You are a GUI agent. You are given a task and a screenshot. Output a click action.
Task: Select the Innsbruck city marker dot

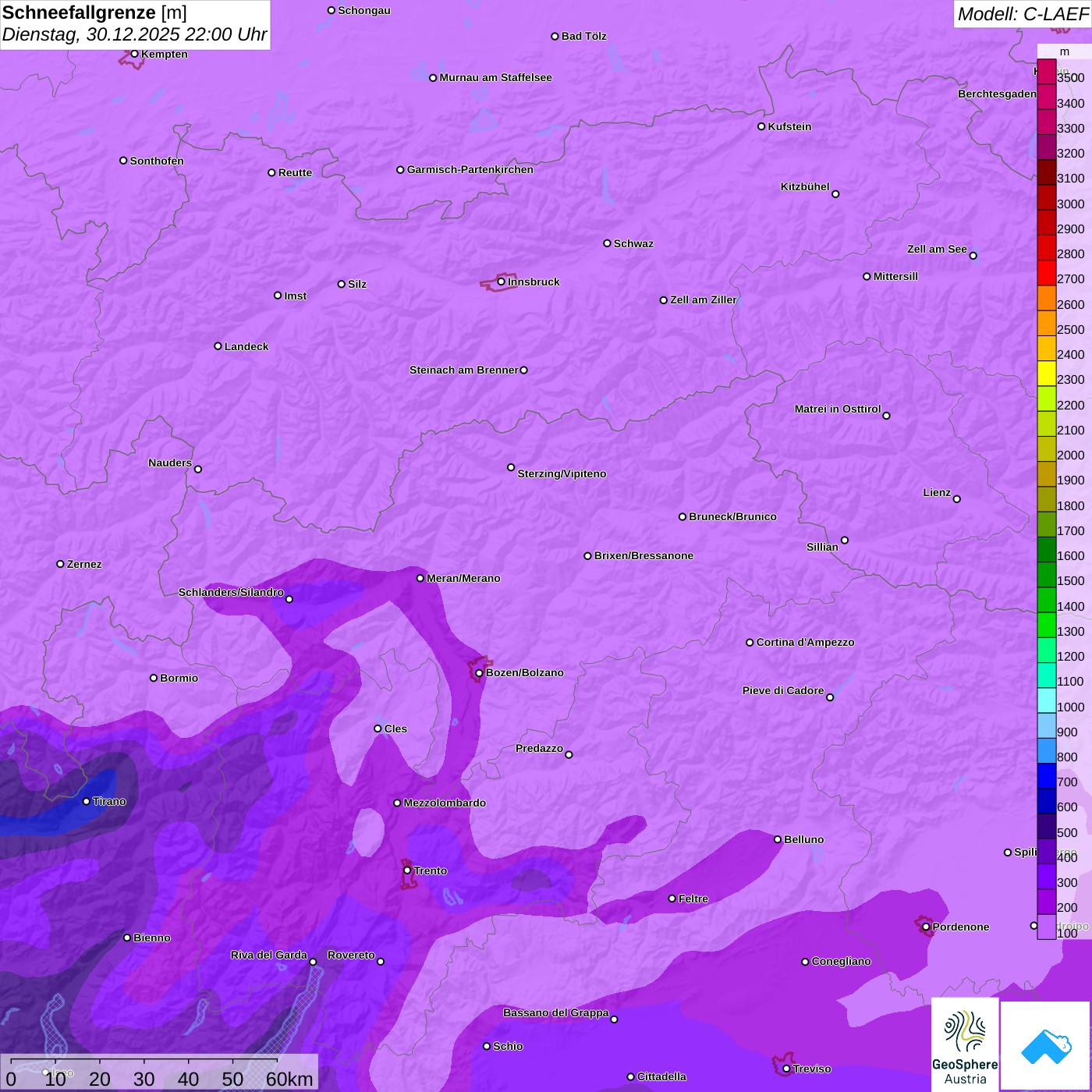[502, 282]
